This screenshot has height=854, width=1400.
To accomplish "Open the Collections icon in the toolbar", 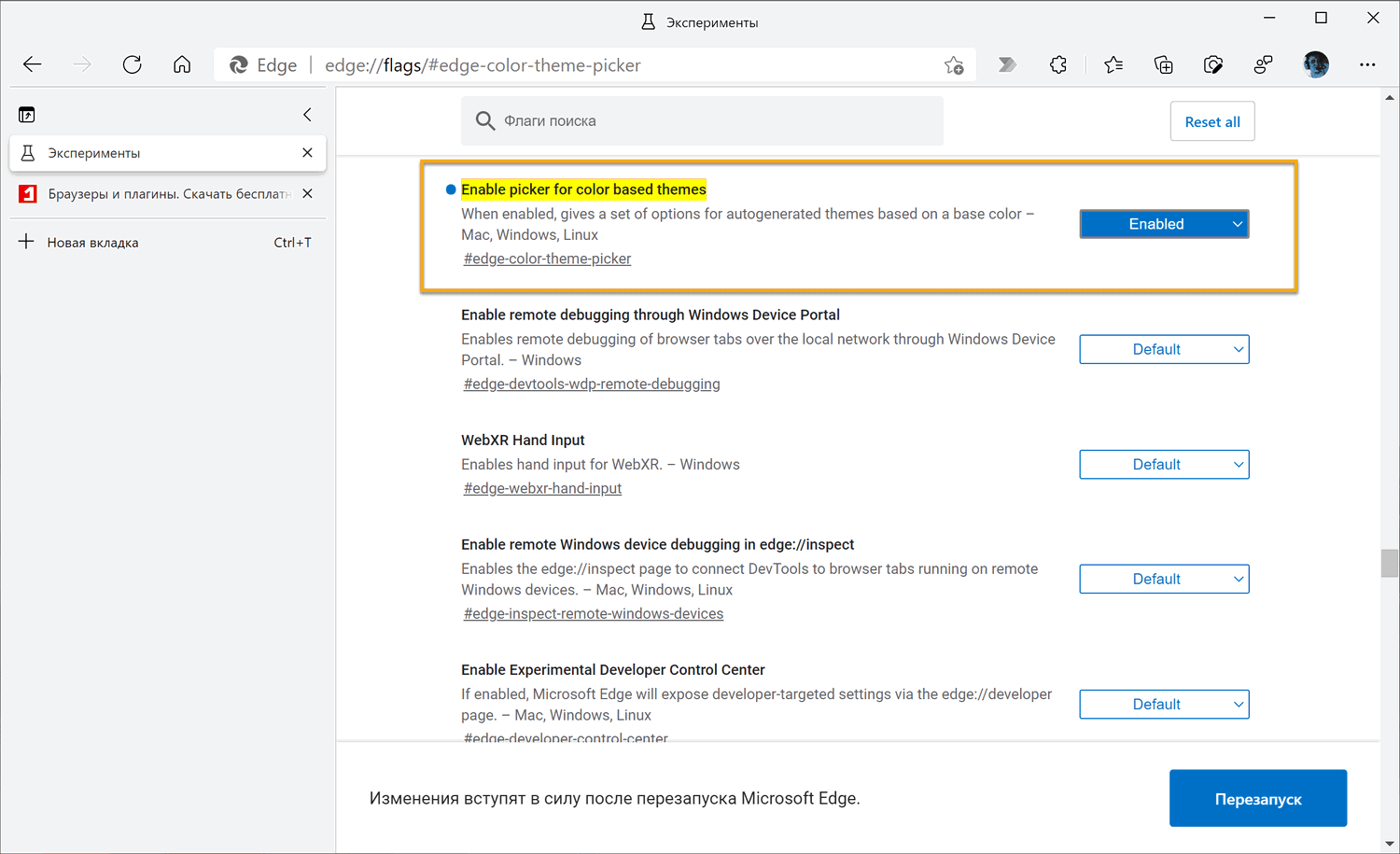I will pyautogui.click(x=1163, y=64).
